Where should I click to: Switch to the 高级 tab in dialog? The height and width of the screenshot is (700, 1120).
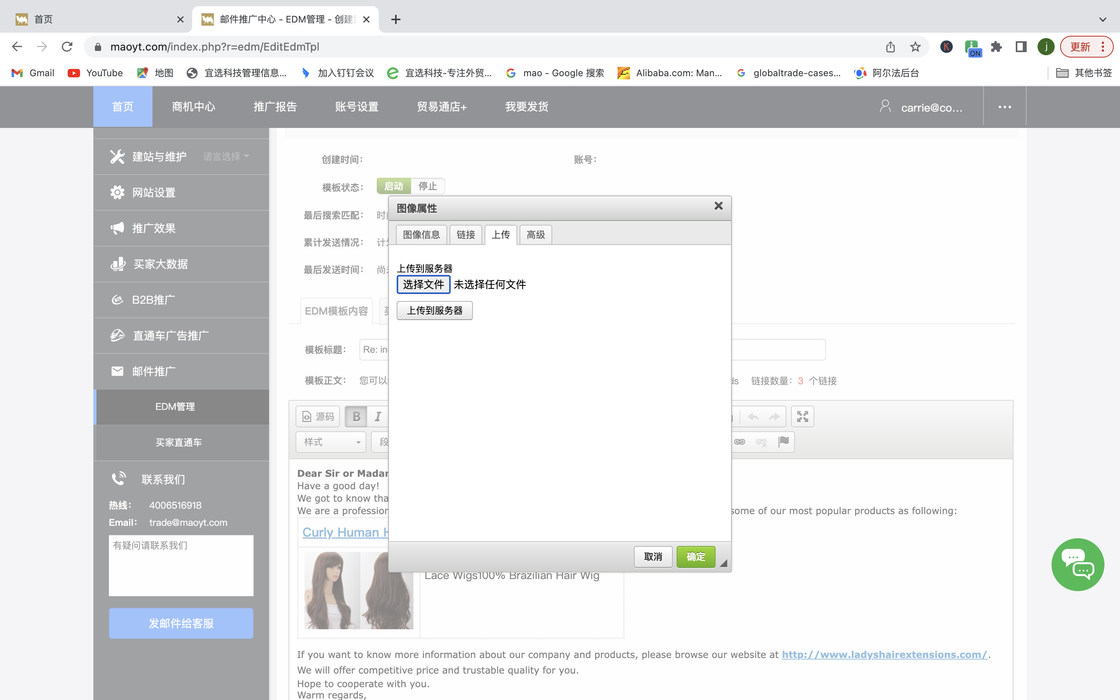pyautogui.click(x=536, y=235)
